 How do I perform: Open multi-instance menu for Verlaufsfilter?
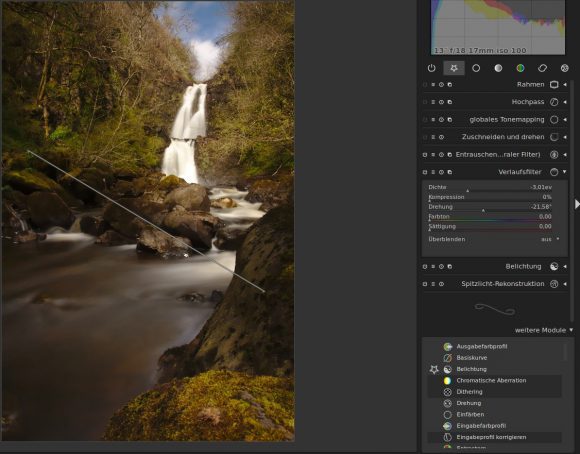click(450, 172)
